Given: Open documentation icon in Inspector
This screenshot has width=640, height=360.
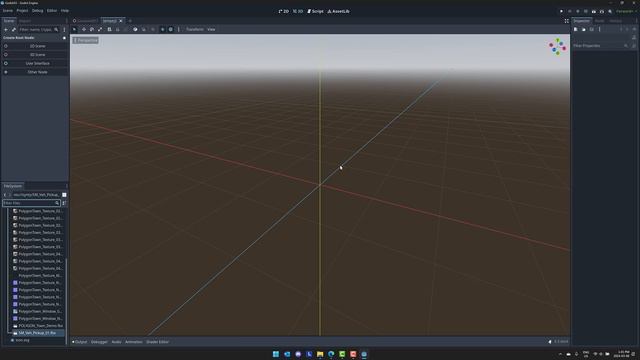Looking at the screenshot, I should pyautogui.click(x=634, y=37).
